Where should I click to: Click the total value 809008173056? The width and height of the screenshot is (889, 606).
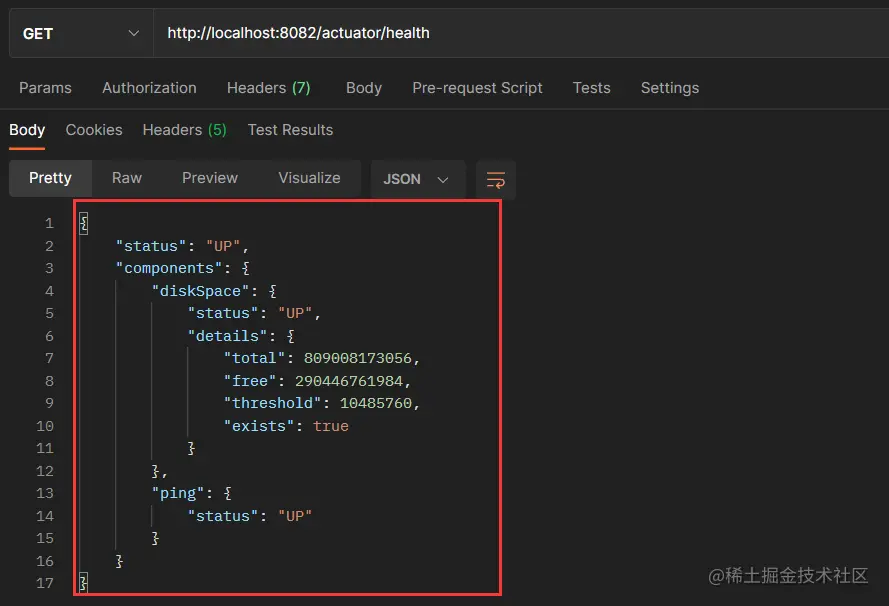coord(358,358)
